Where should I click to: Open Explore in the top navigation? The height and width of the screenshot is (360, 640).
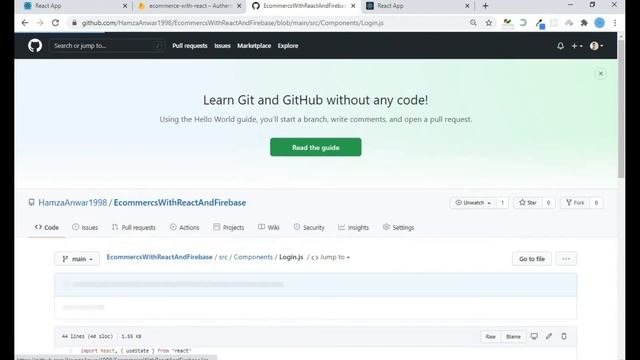click(x=288, y=46)
